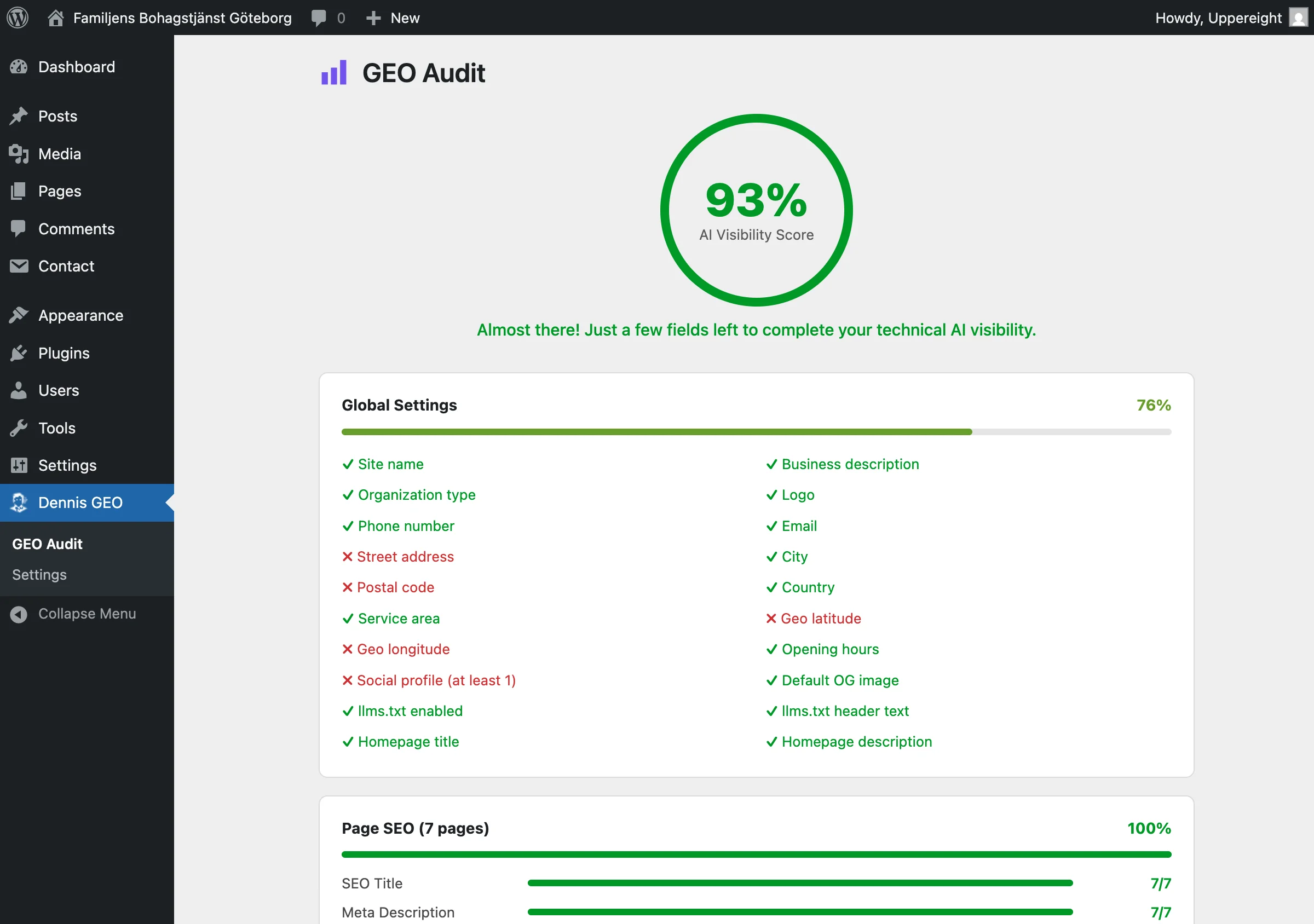Screen dimensions: 1314x924
Task: Select the Appearance brush icon
Action: point(19,315)
